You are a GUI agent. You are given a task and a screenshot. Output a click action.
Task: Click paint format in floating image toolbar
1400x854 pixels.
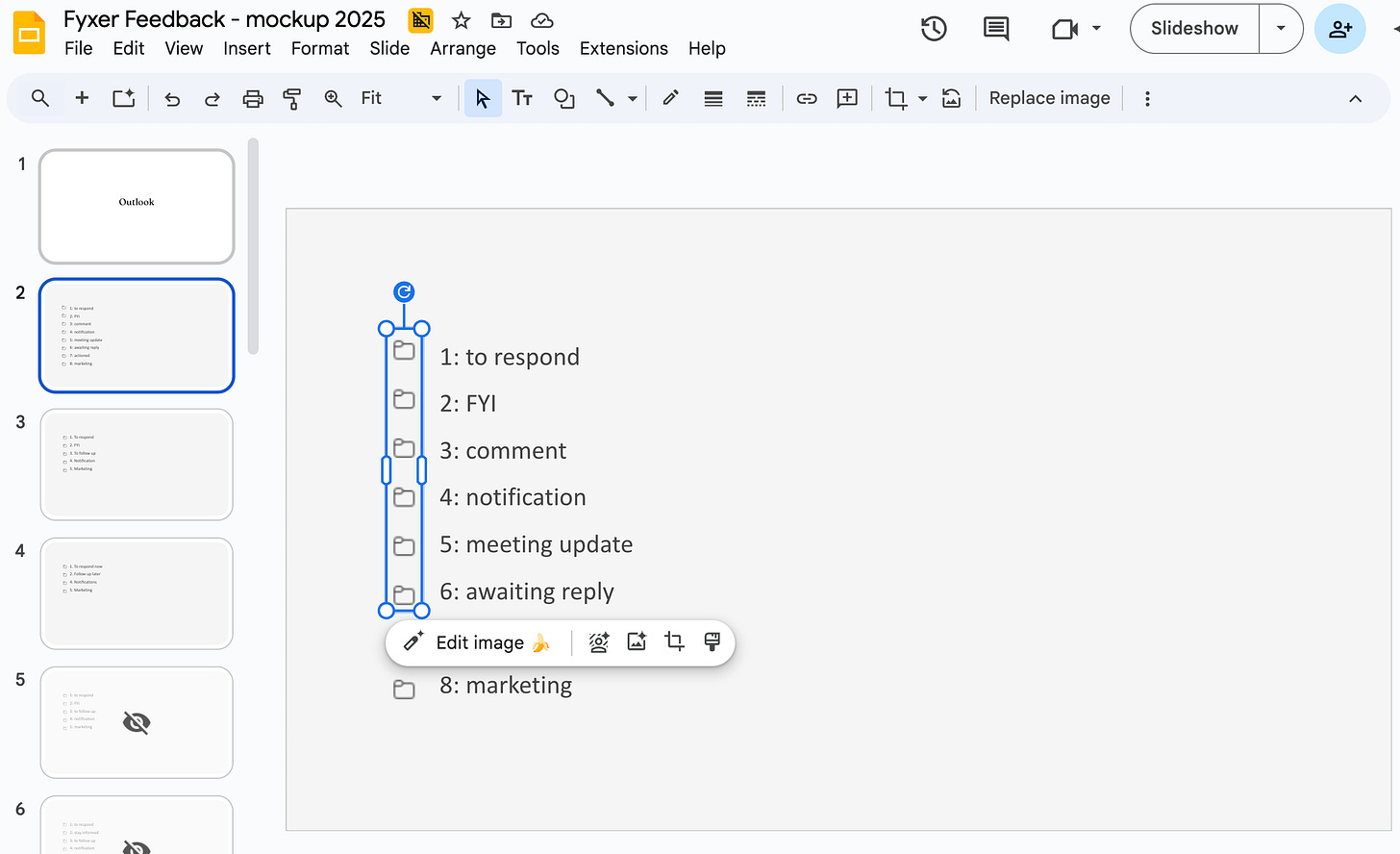coord(712,642)
